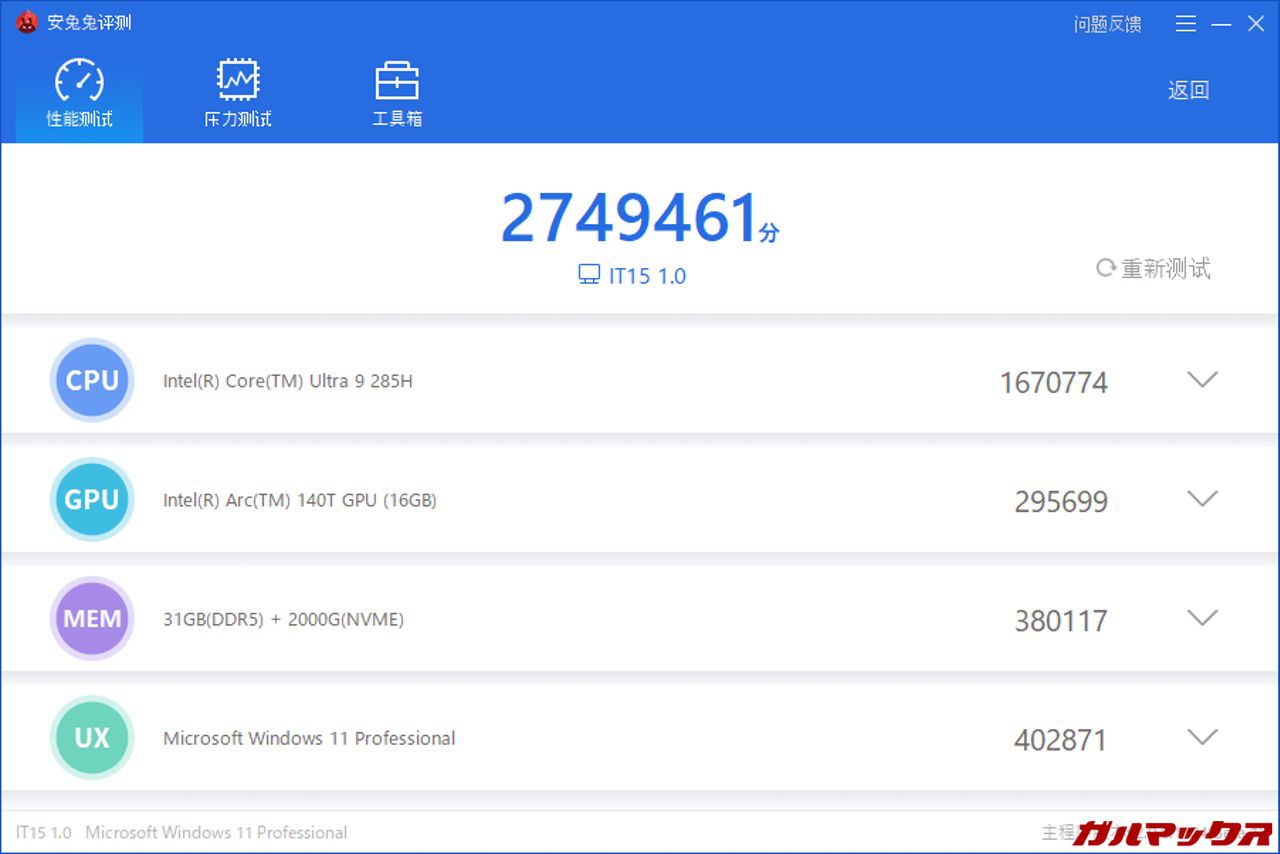Expand the GPU row with its chevron

[1201, 499]
